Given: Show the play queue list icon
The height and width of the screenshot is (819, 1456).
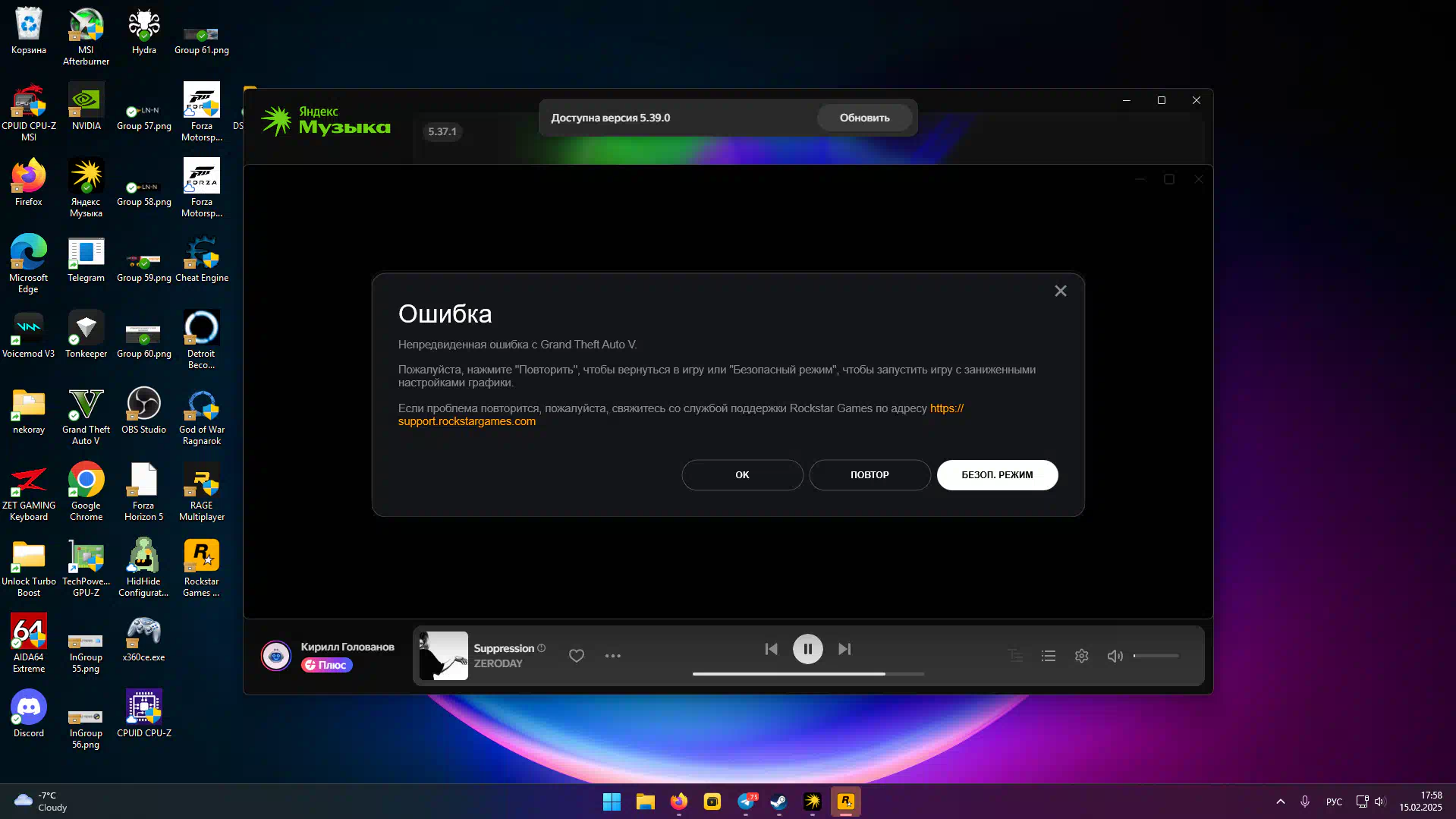Looking at the screenshot, I should click(x=1048, y=656).
